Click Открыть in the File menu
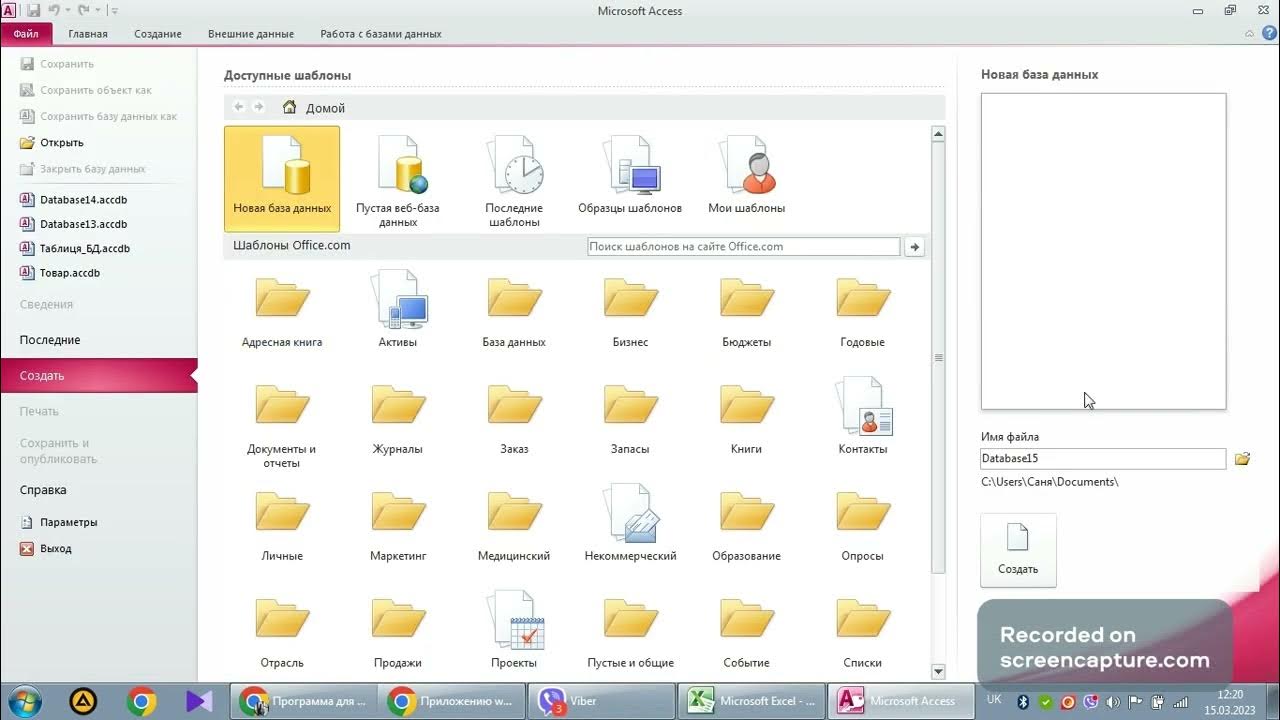Image resolution: width=1280 pixels, height=720 pixels. click(x=52, y=142)
